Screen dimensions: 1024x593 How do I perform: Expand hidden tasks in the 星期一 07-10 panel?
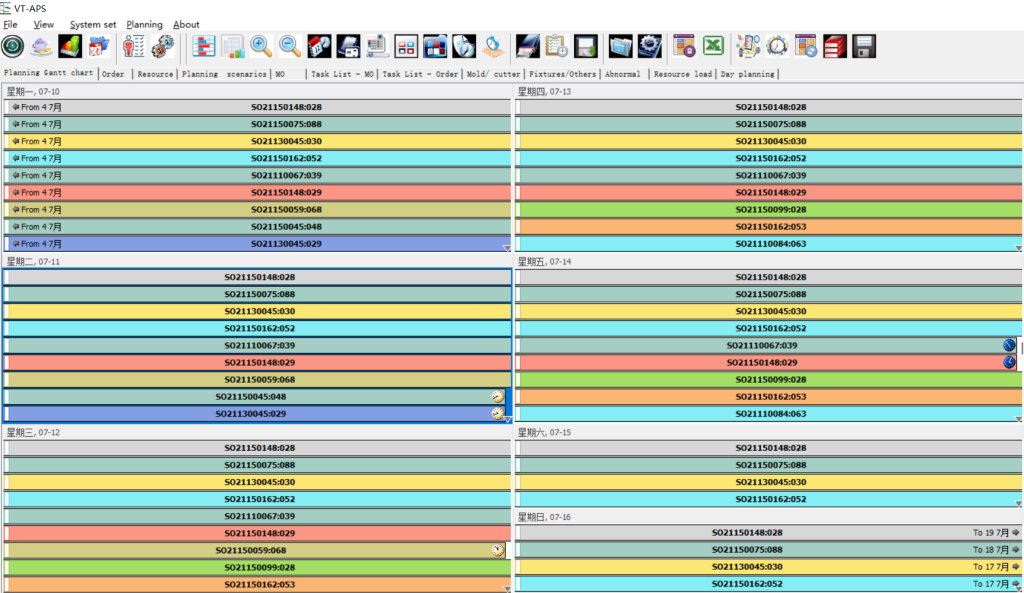(507, 247)
